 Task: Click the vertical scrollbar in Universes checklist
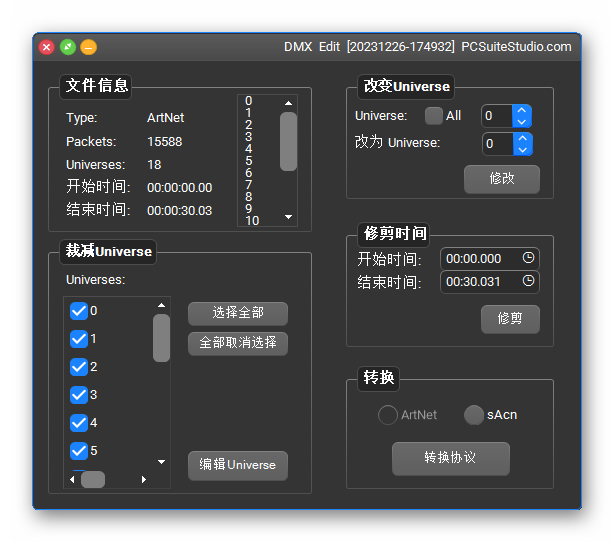[161, 338]
